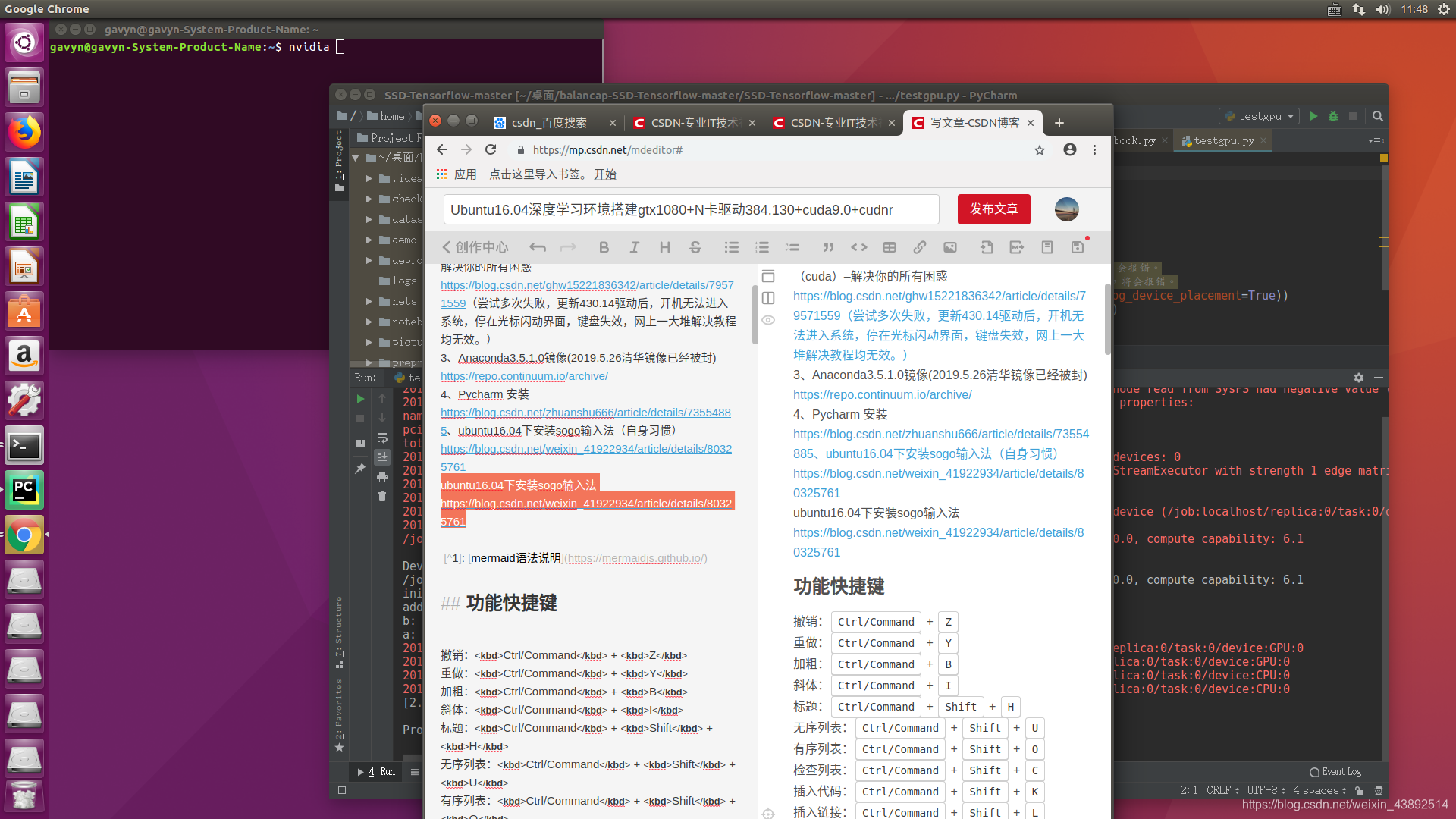Click the 开始 bookmark import link

pos(604,174)
